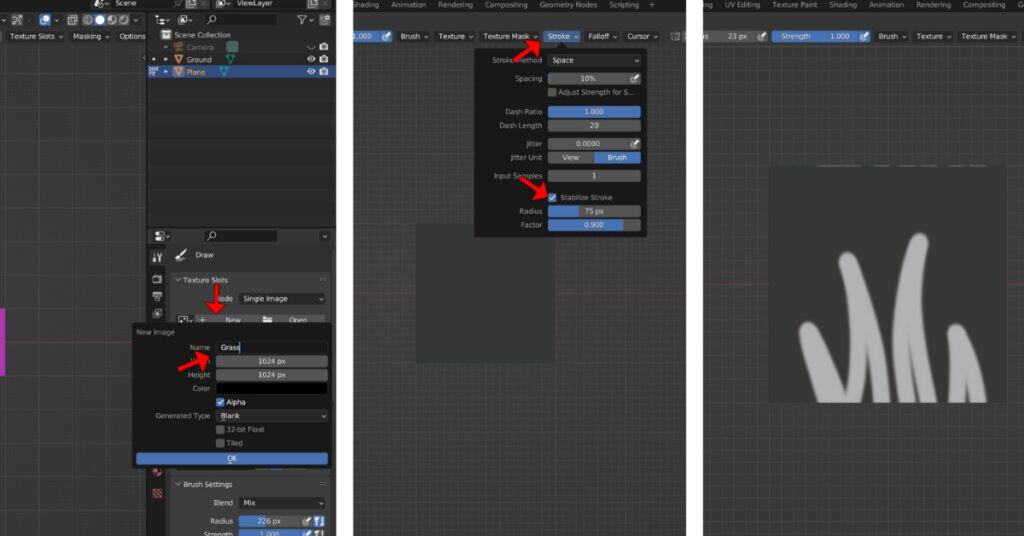Open the Texture Slots header dropdown
The image size is (1024, 536).
pyautogui.click(x=36, y=36)
